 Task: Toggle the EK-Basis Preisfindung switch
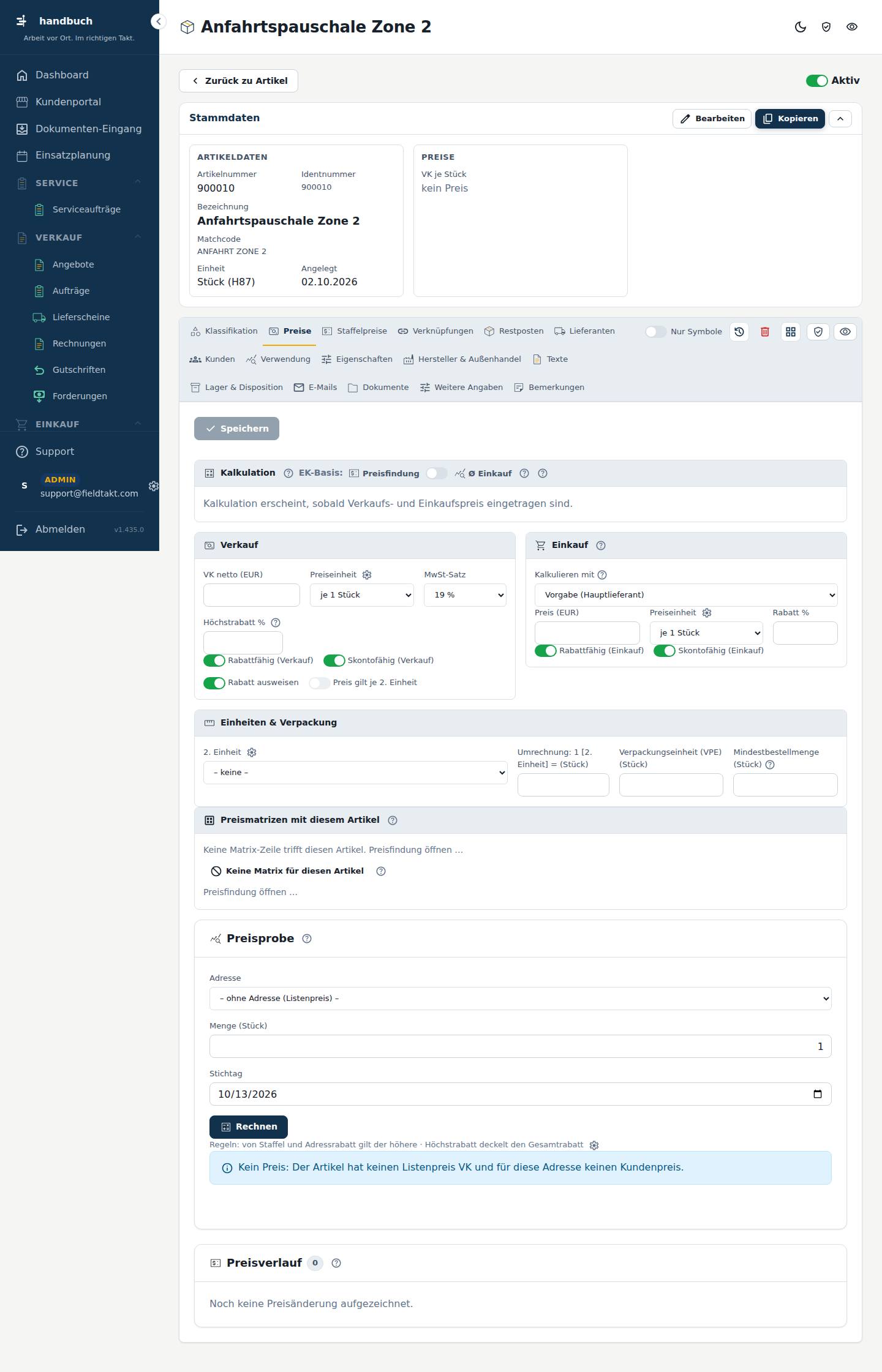pyautogui.click(x=437, y=473)
